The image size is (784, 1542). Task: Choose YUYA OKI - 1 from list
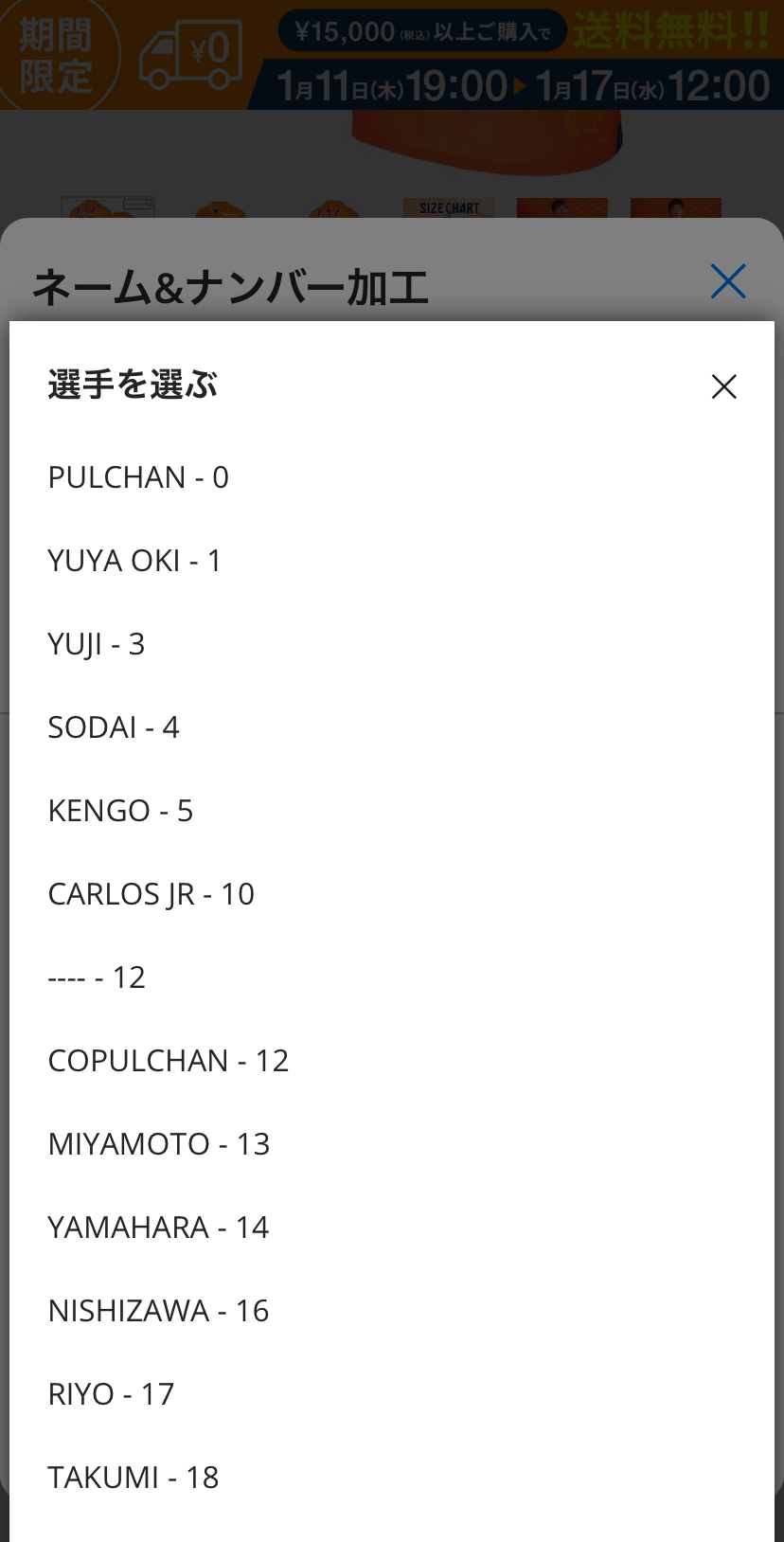[134, 561]
